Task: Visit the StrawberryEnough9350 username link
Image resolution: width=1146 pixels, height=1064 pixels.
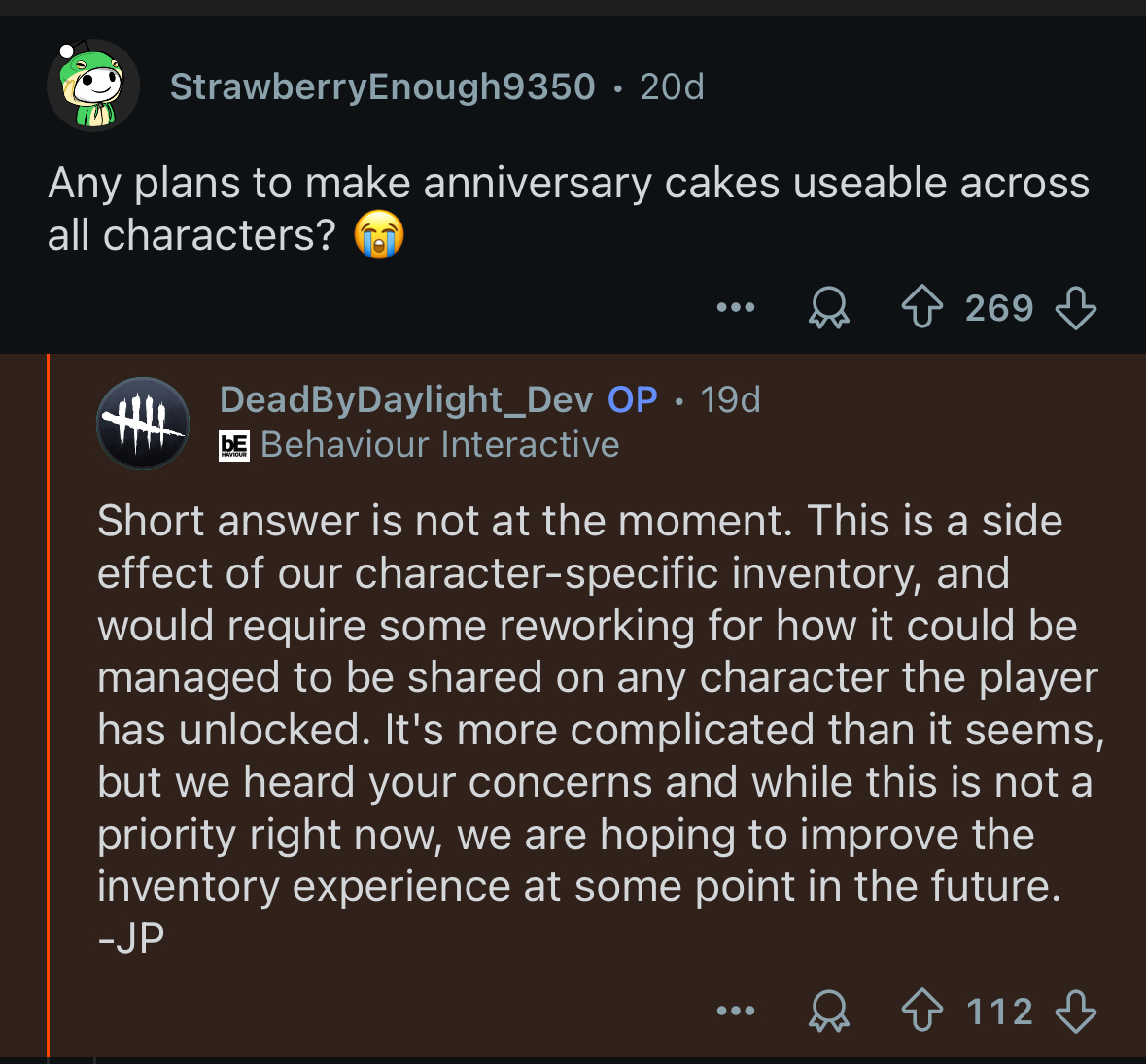Action: click(x=382, y=87)
